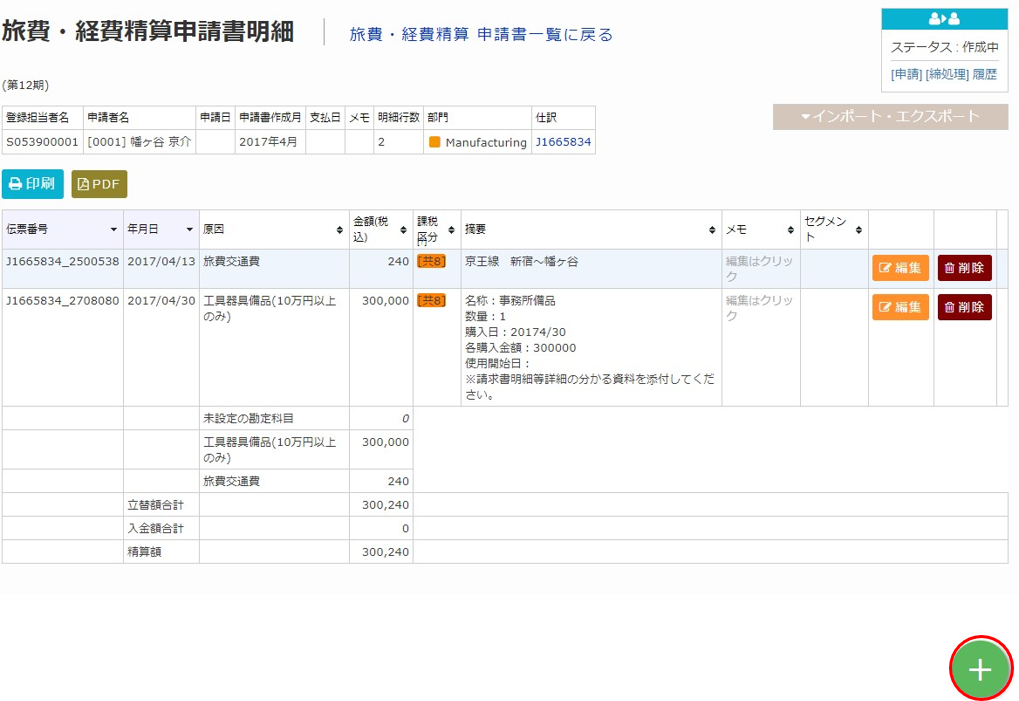Open the J1665834 仕訳 link
1019x701 pixels.
pyautogui.click(x=563, y=142)
